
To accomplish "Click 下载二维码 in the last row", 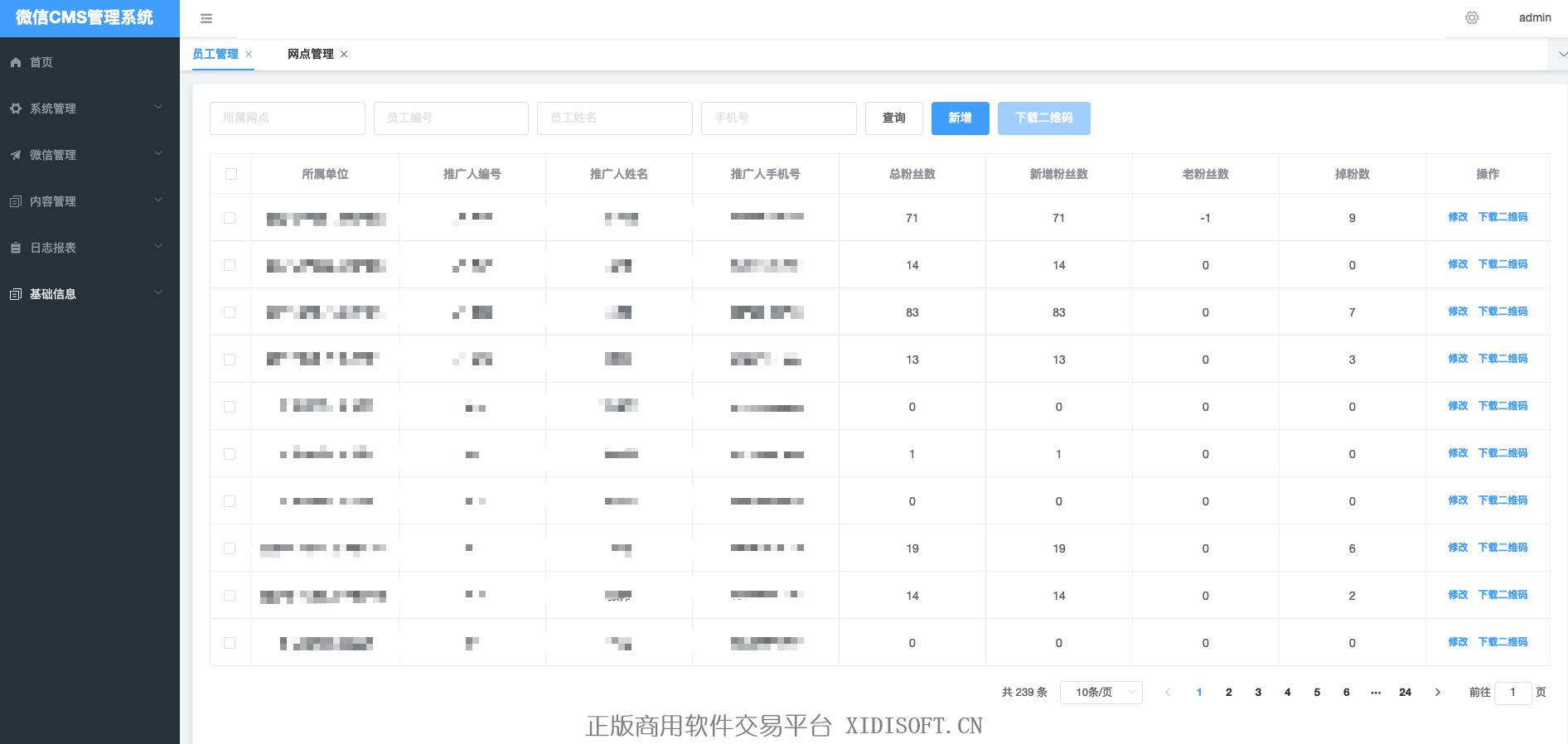I will pyautogui.click(x=1503, y=642).
